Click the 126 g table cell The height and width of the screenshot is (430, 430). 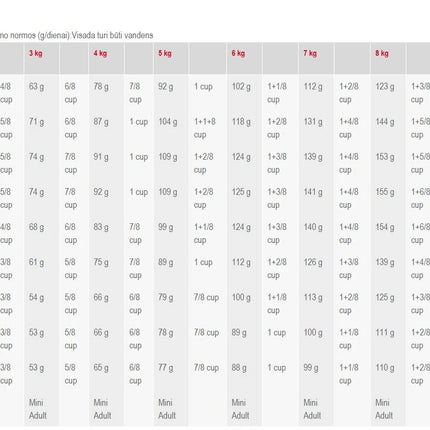[313, 262]
